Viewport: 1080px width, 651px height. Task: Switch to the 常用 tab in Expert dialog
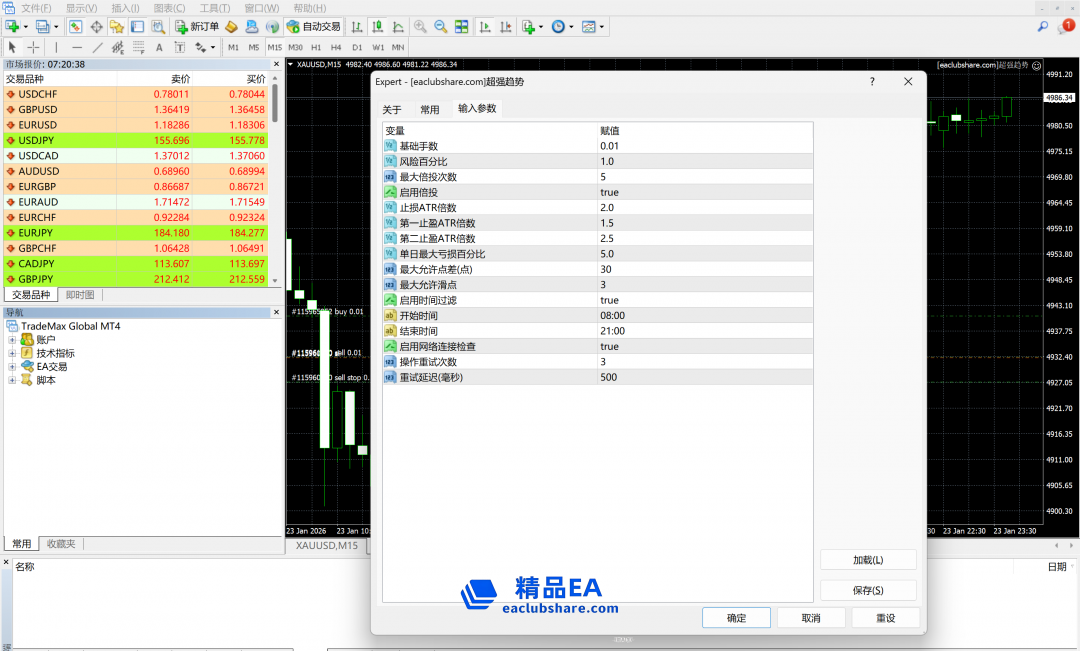pyautogui.click(x=430, y=110)
